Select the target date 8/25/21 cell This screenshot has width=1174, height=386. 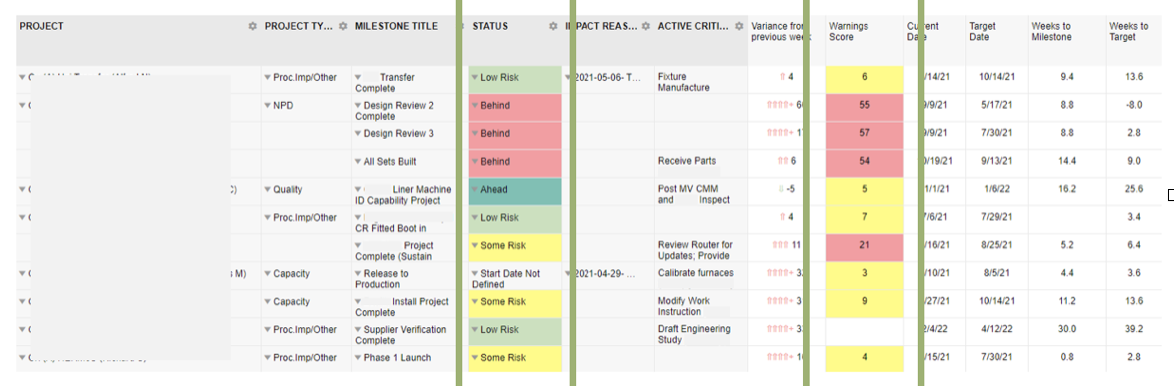pos(996,248)
